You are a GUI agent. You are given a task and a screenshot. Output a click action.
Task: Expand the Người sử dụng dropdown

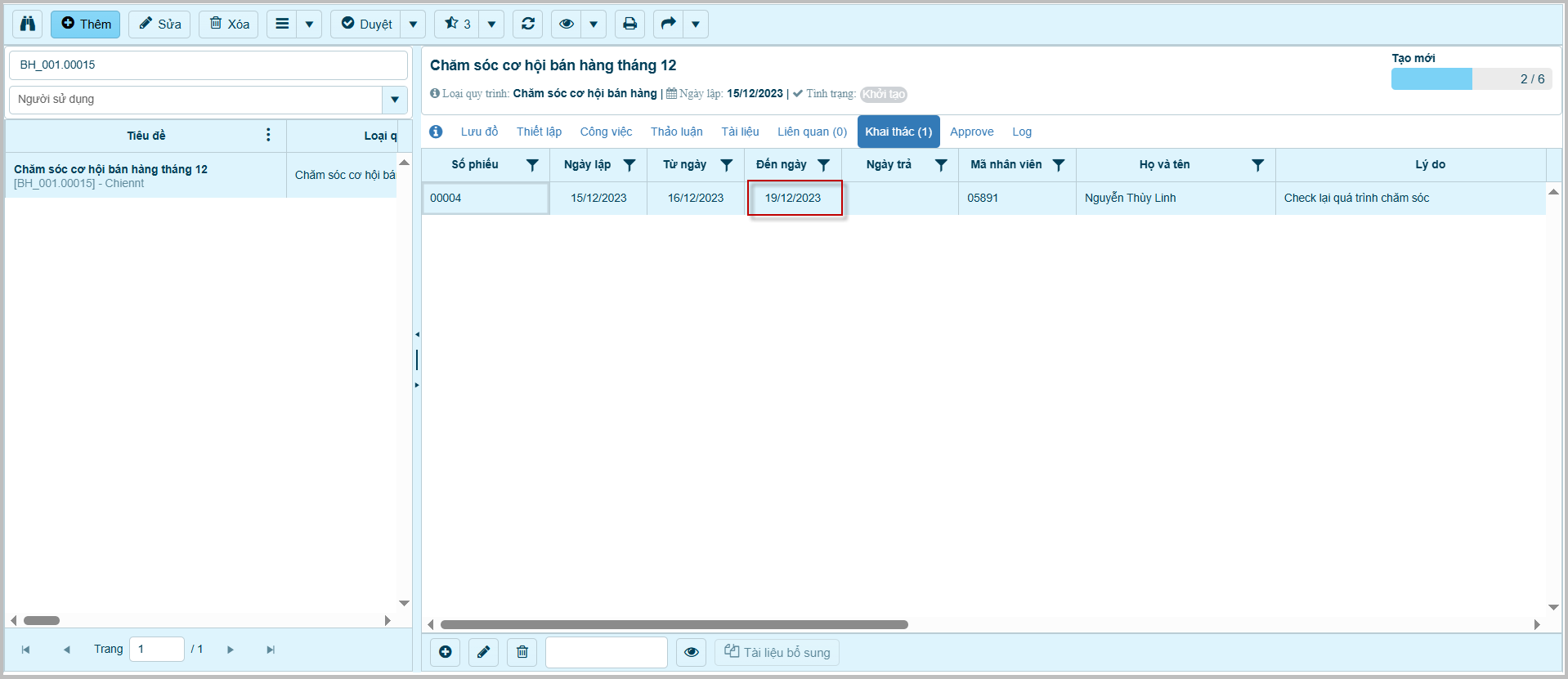coord(395,100)
